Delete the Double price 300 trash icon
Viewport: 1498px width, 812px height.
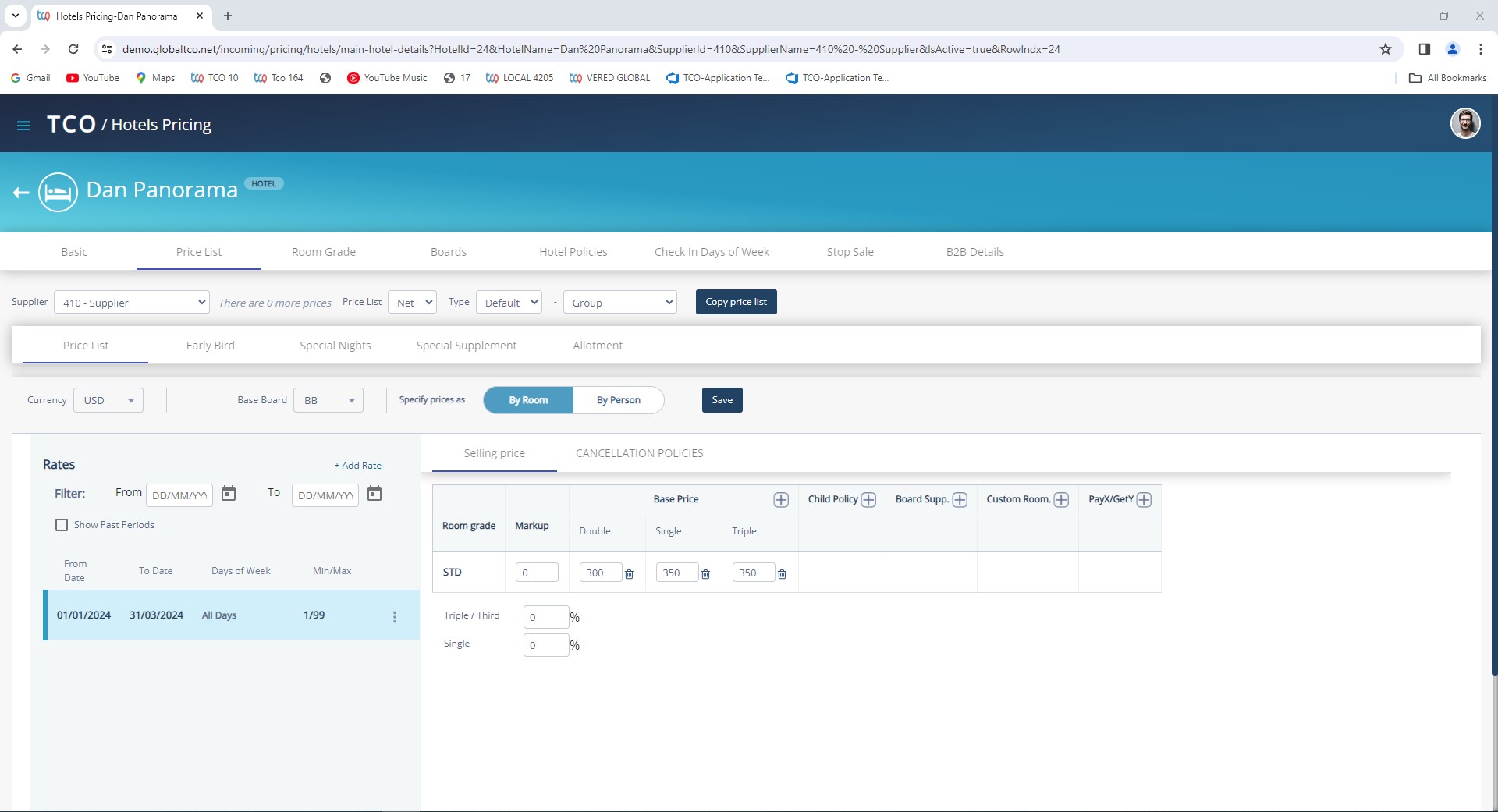point(630,574)
